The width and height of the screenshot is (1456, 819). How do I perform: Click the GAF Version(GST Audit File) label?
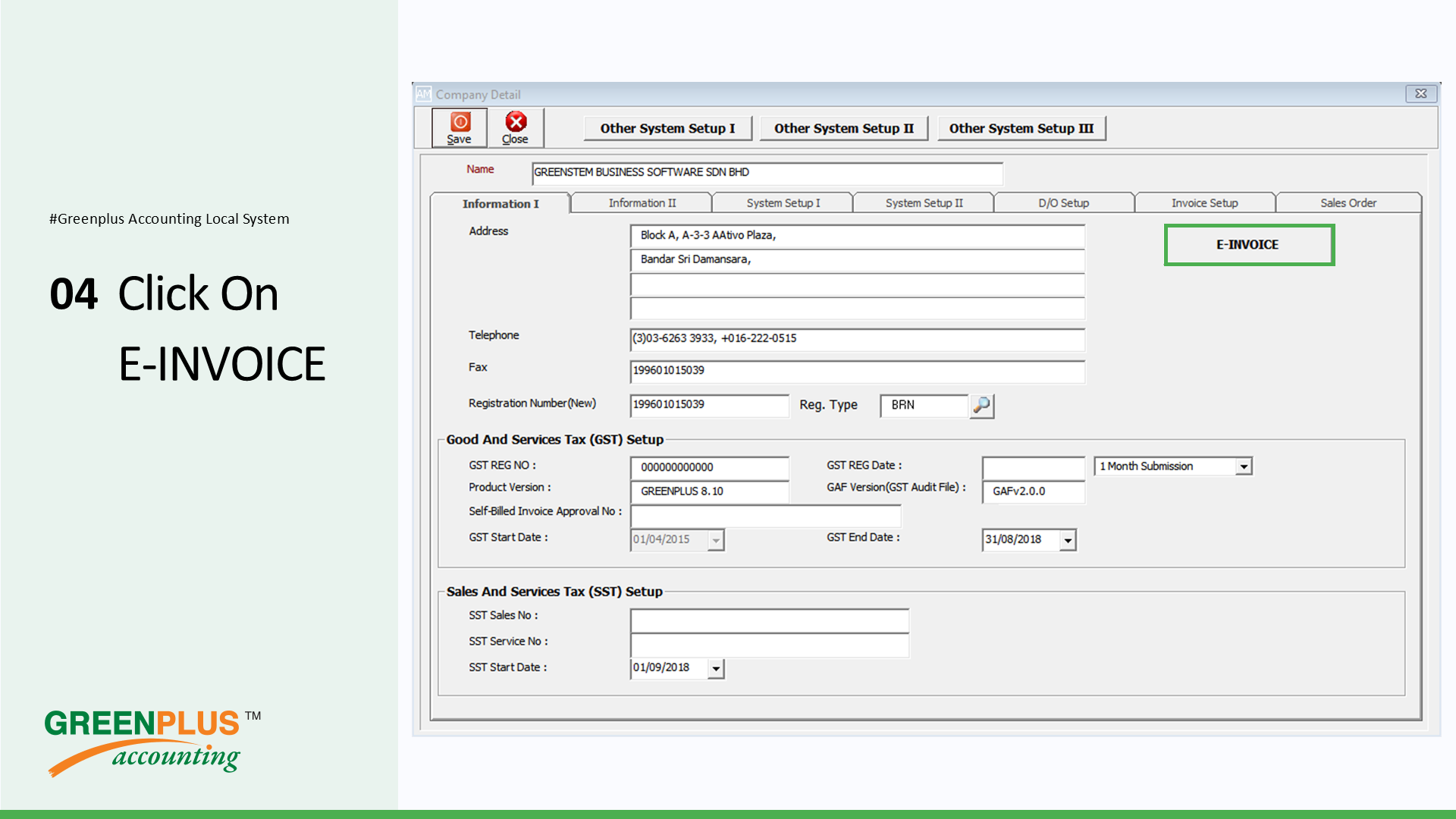(x=896, y=488)
